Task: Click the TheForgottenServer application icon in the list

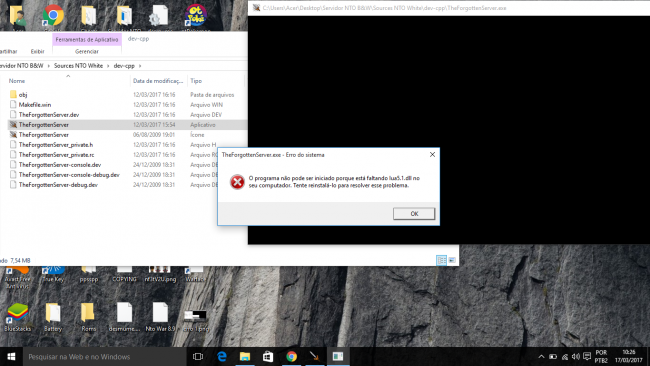Action: 13,124
